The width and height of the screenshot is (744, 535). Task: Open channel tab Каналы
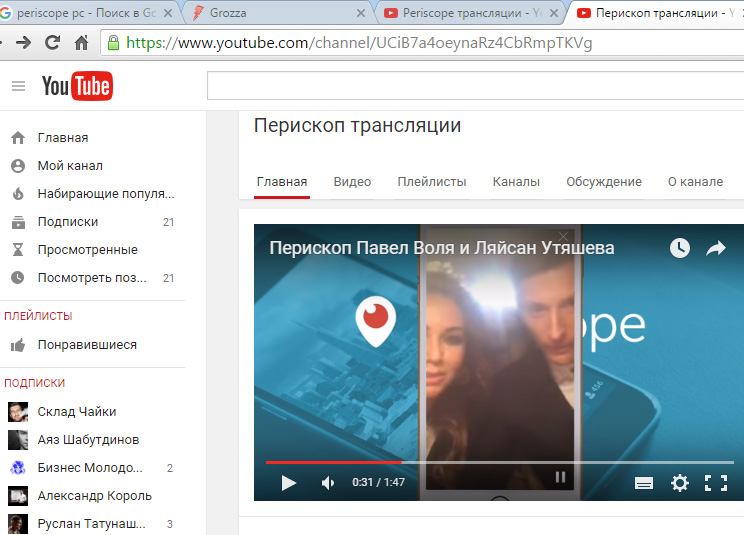pos(516,182)
